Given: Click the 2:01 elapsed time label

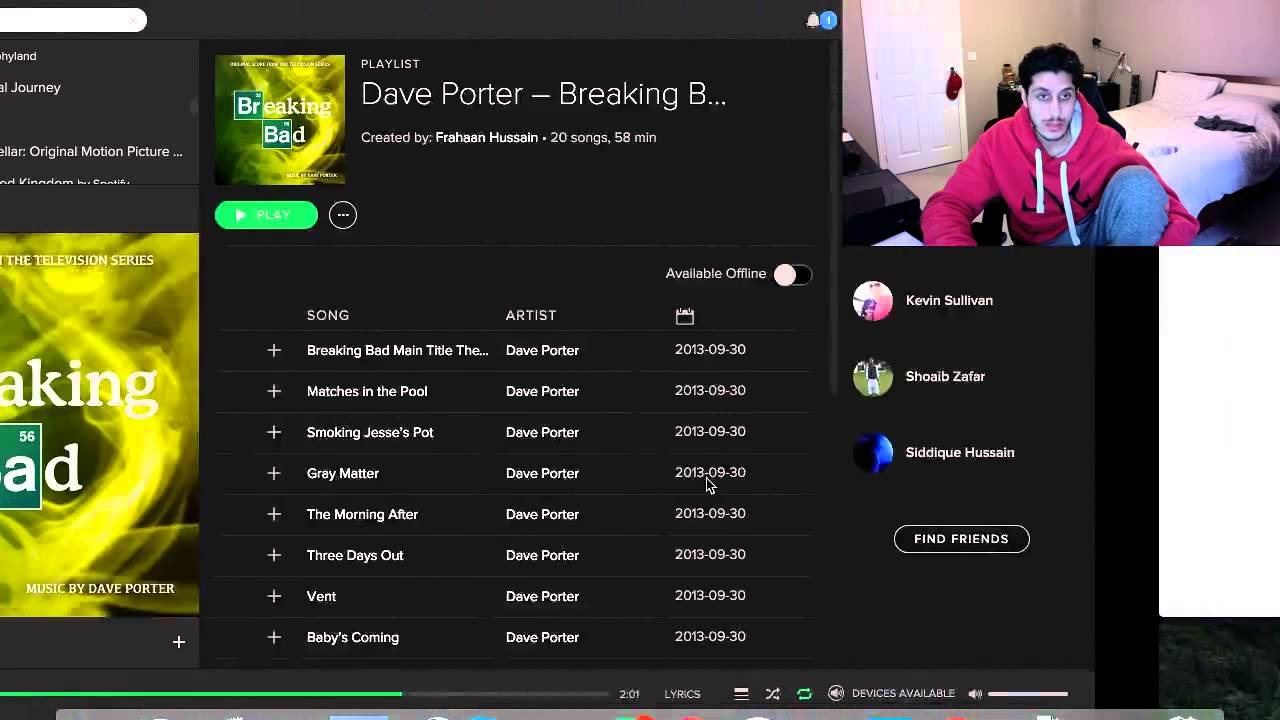Looking at the screenshot, I should pyautogui.click(x=629, y=694).
